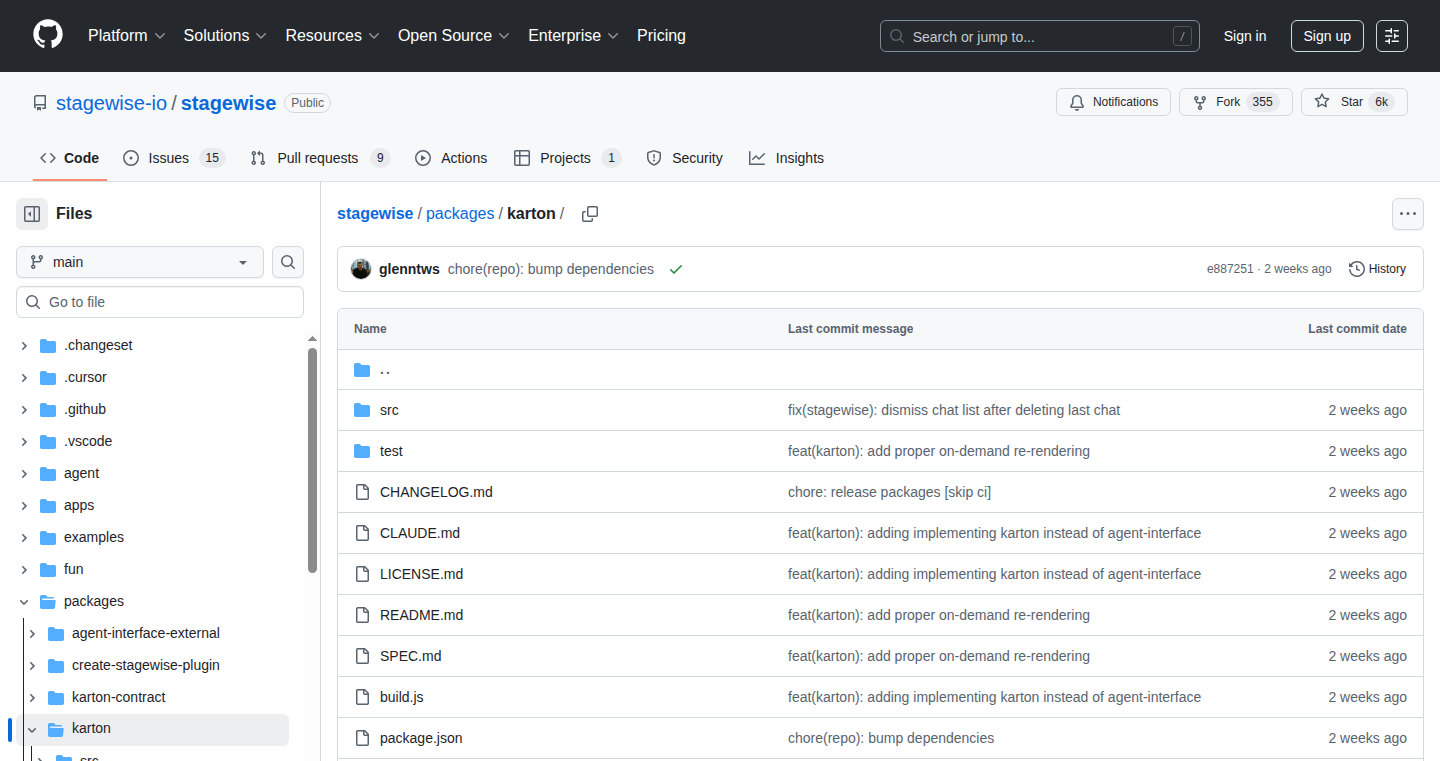Click the Search or jump to field
Image resolution: width=1440 pixels, height=761 pixels.
[1040, 36]
